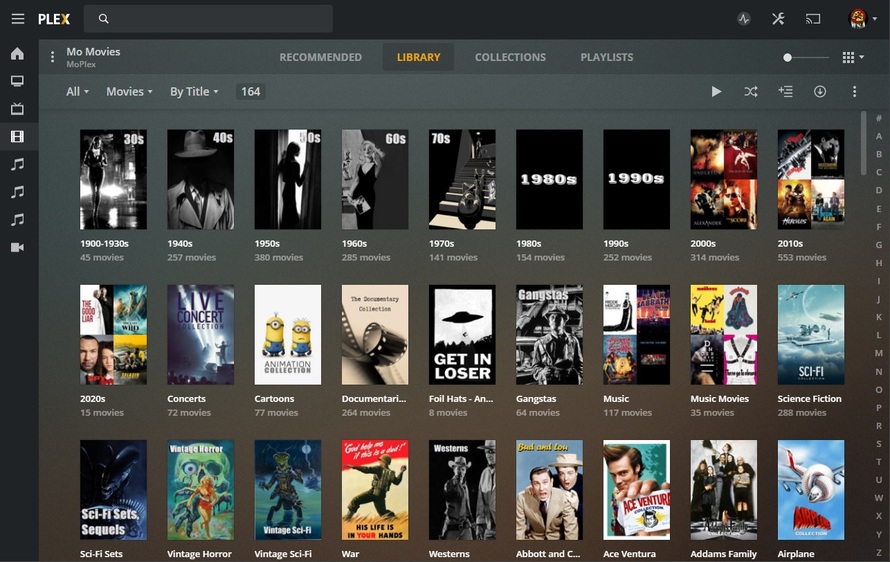890x562 pixels.
Task: Switch to the Recommended tab
Action: pos(320,57)
